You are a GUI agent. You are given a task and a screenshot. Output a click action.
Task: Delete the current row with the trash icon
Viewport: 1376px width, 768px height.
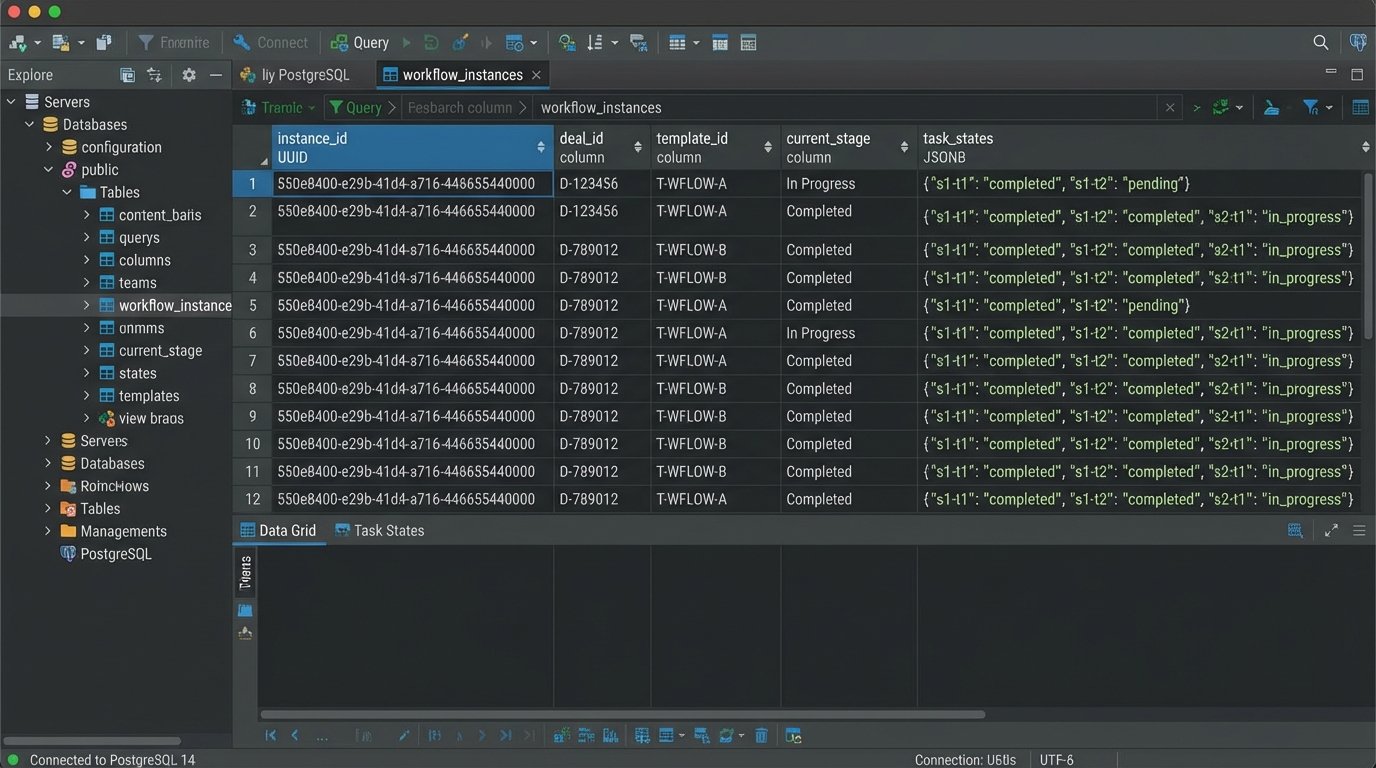pos(761,735)
